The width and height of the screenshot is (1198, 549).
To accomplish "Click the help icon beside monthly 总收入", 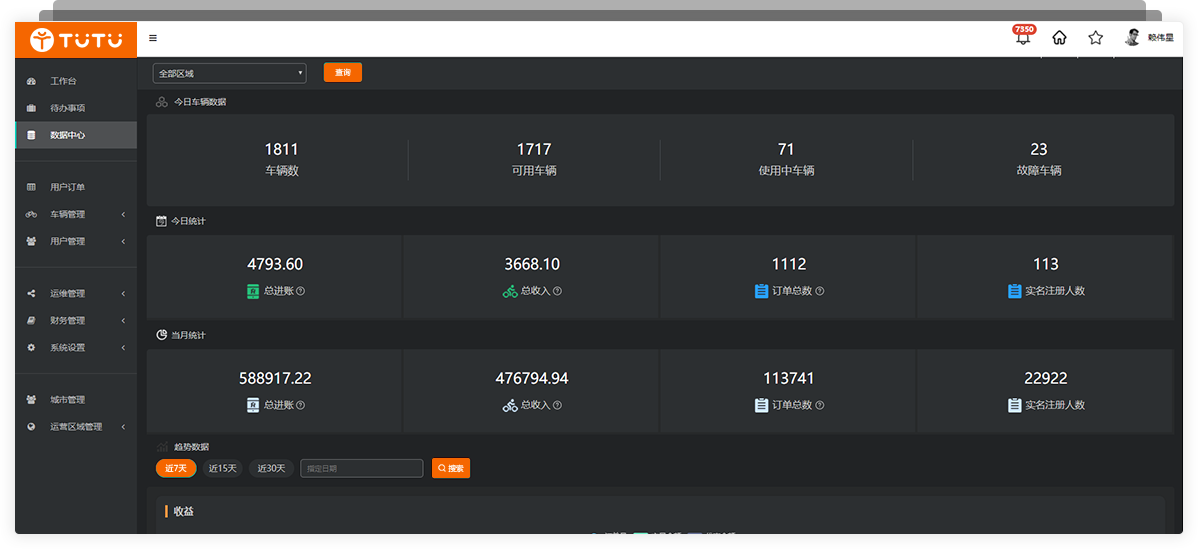I will point(557,405).
